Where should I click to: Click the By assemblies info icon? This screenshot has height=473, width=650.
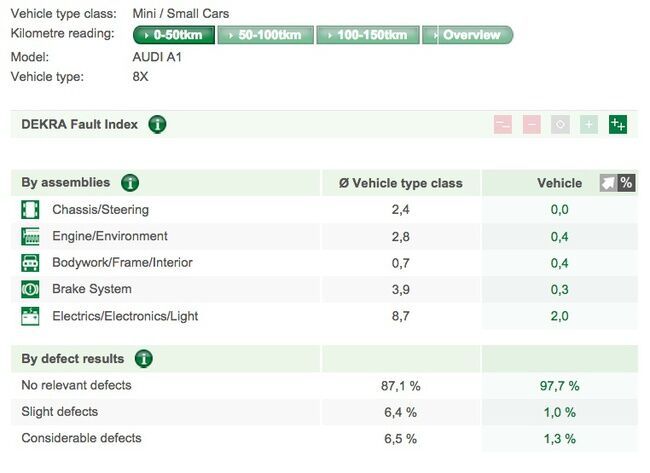point(130,183)
